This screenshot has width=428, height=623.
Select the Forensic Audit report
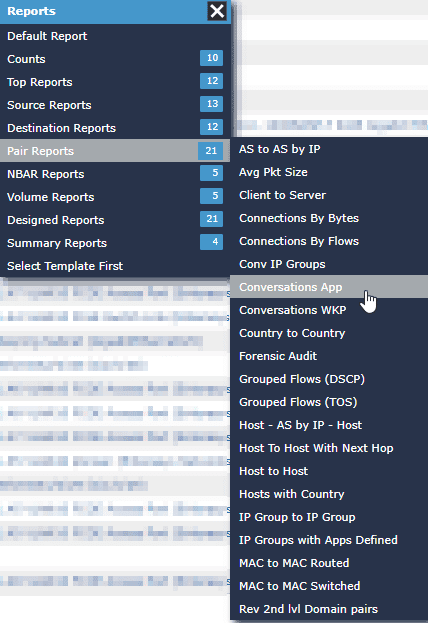point(329,356)
